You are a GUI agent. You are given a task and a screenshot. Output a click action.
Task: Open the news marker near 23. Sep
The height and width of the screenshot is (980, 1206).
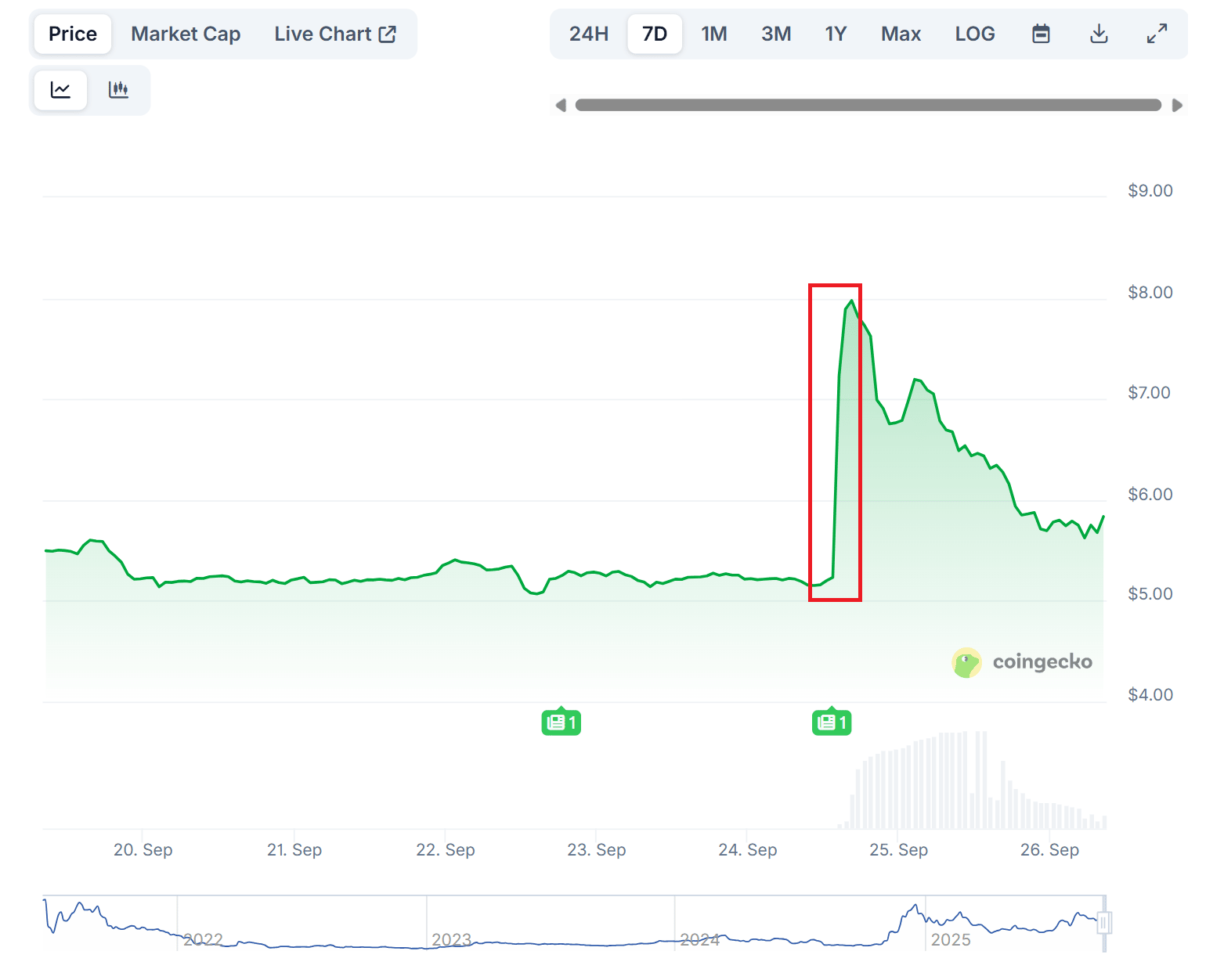561,722
